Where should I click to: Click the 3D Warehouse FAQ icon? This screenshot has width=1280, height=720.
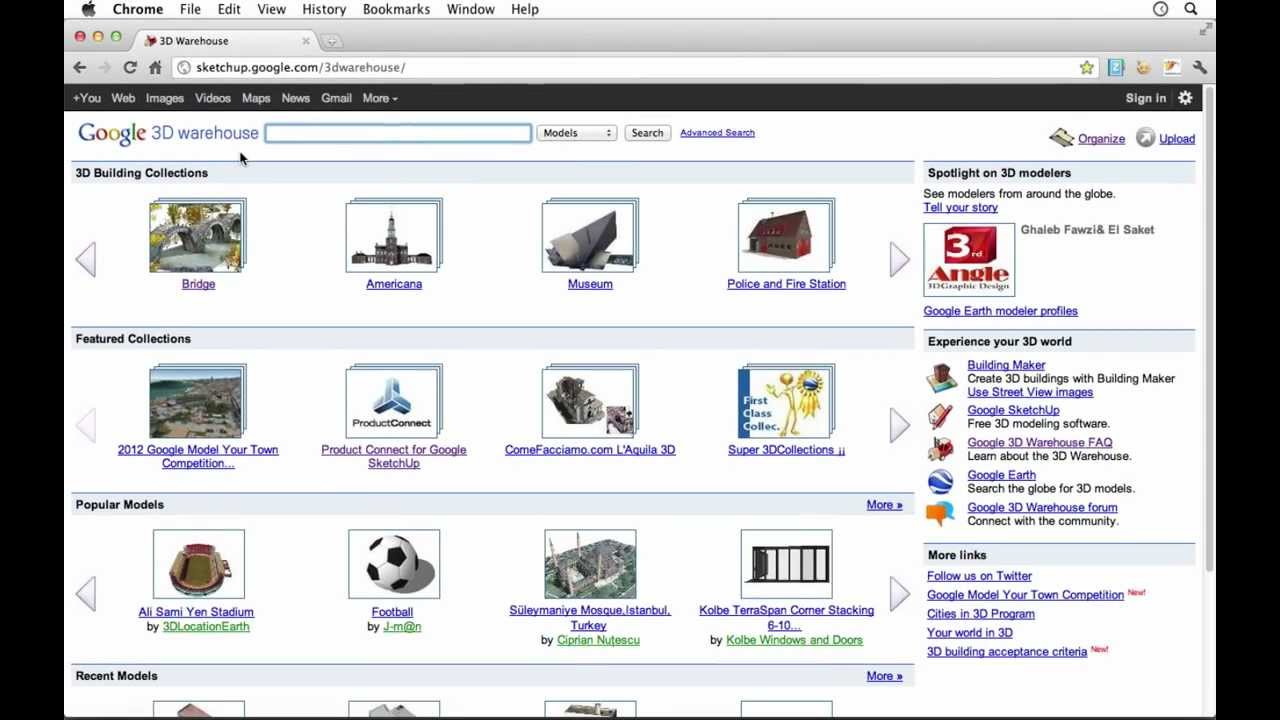pos(940,448)
